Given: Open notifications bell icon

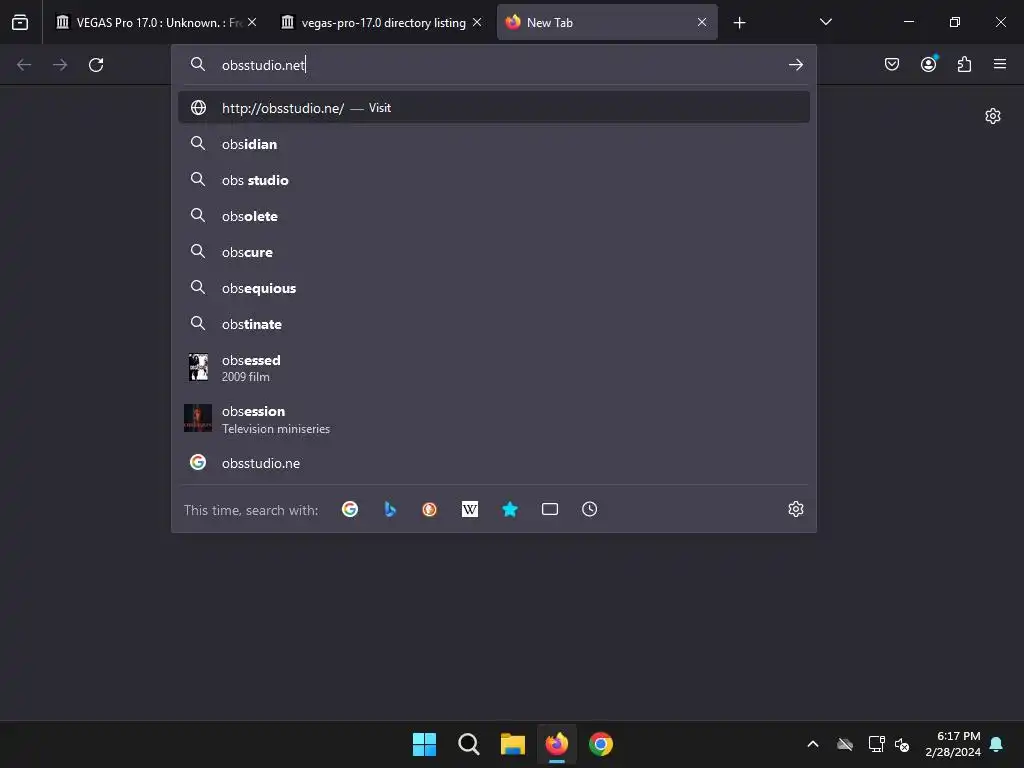Looking at the screenshot, I should [997, 744].
